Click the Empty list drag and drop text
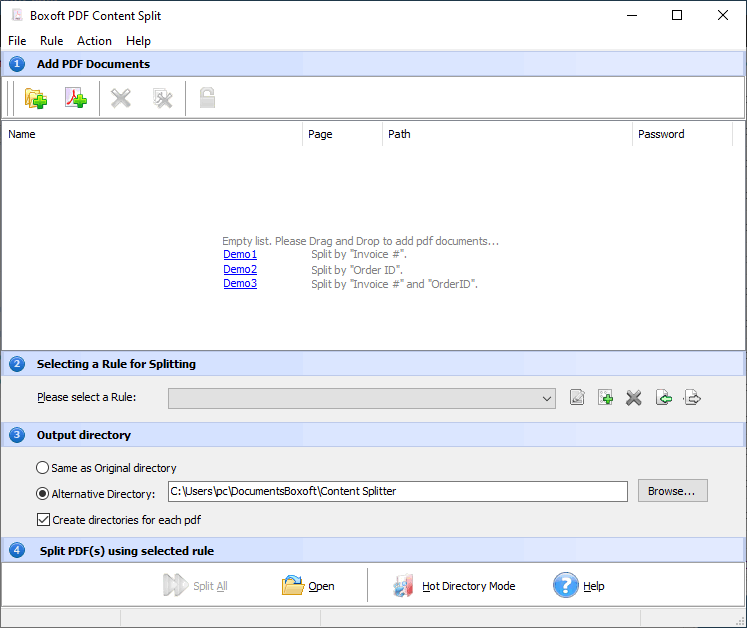The image size is (747, 628). [x=361, y=241]
